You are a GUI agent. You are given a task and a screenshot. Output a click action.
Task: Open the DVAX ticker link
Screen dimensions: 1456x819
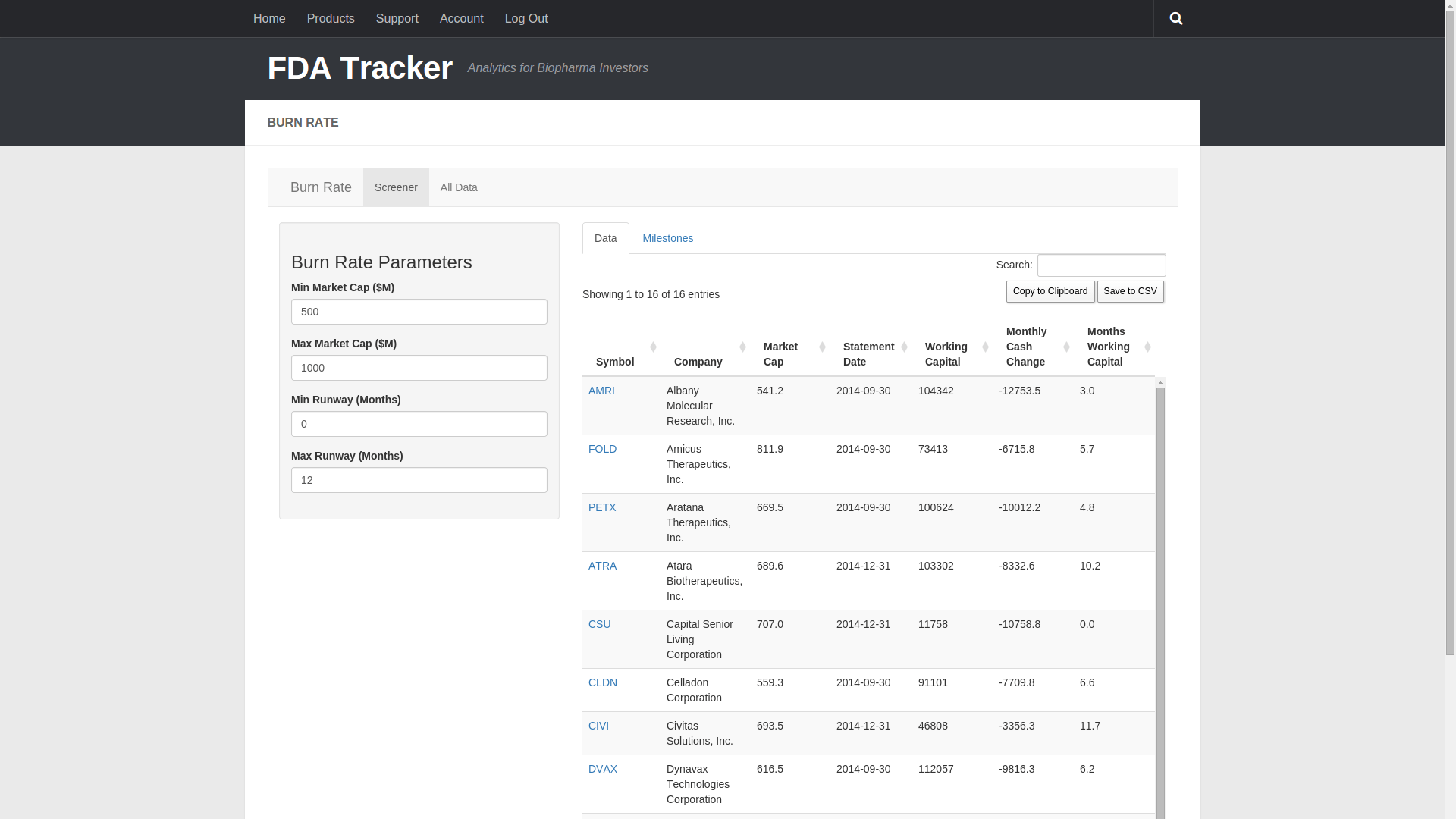pos(602,768)
